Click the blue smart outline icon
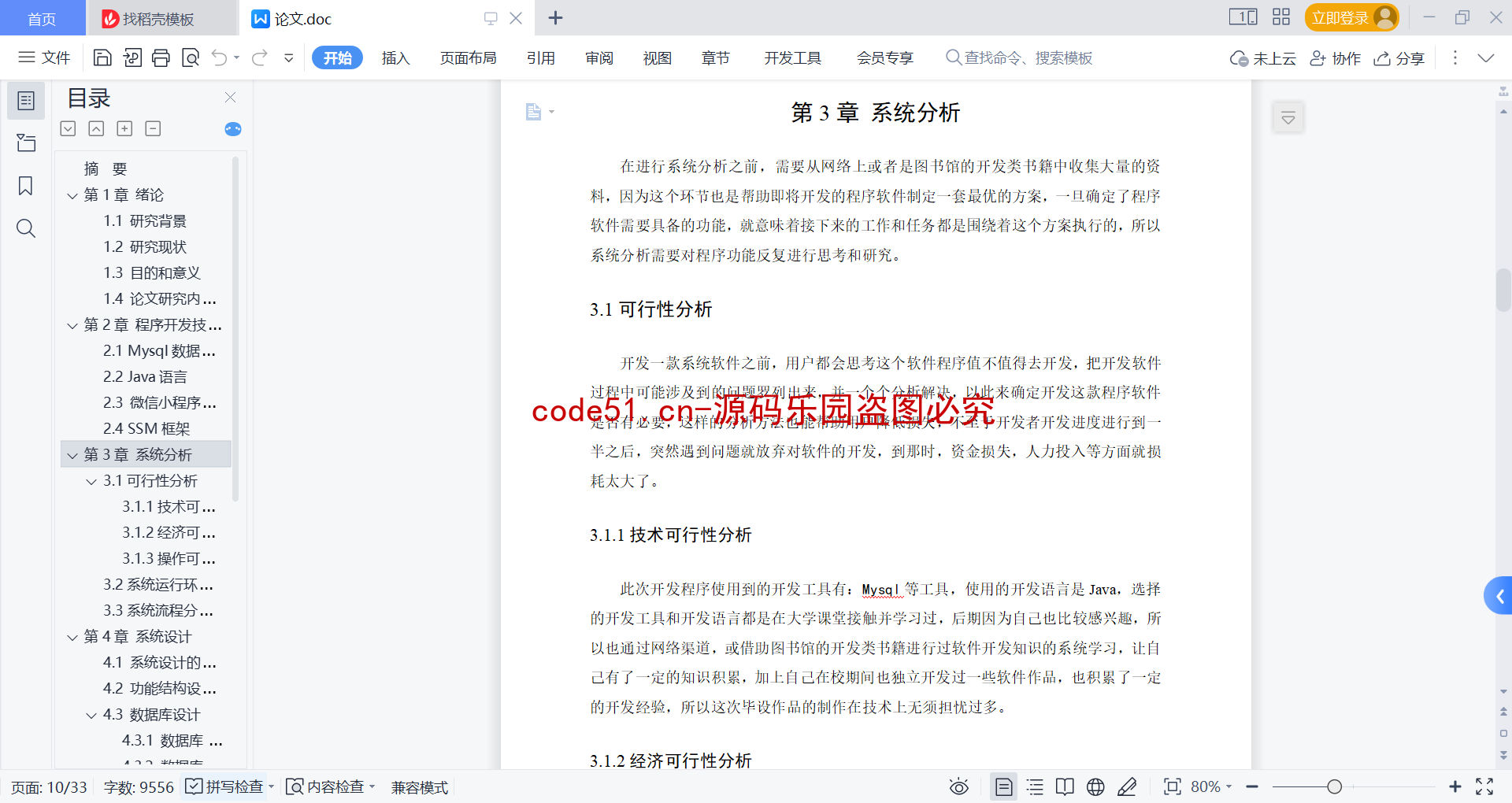This screenshot has height=803, width=1512. click(233, 129)
